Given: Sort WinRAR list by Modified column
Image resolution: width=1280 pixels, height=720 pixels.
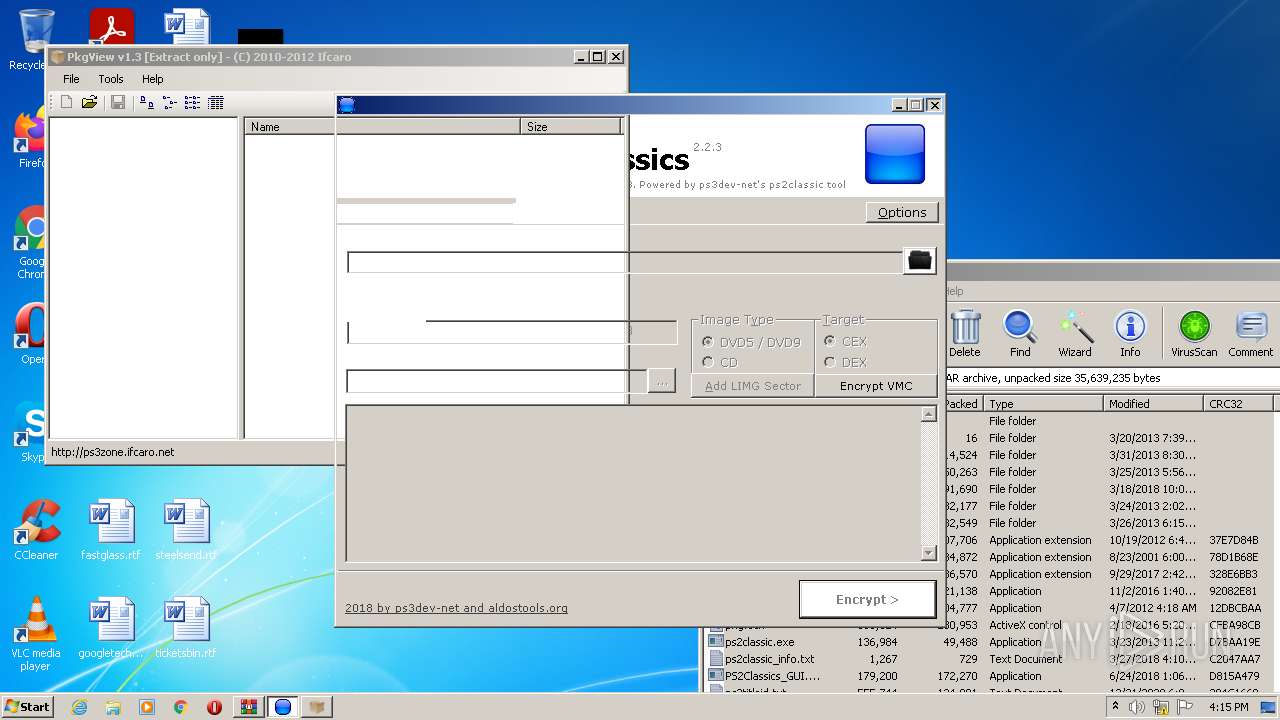Looking at the screenshot, I should (1153, 404).
